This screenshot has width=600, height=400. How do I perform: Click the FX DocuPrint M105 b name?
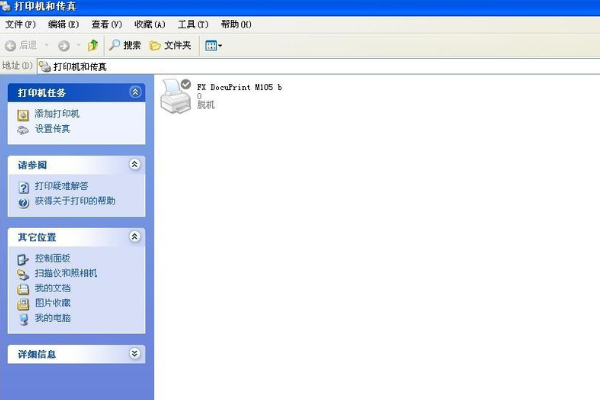click(239, 87)
